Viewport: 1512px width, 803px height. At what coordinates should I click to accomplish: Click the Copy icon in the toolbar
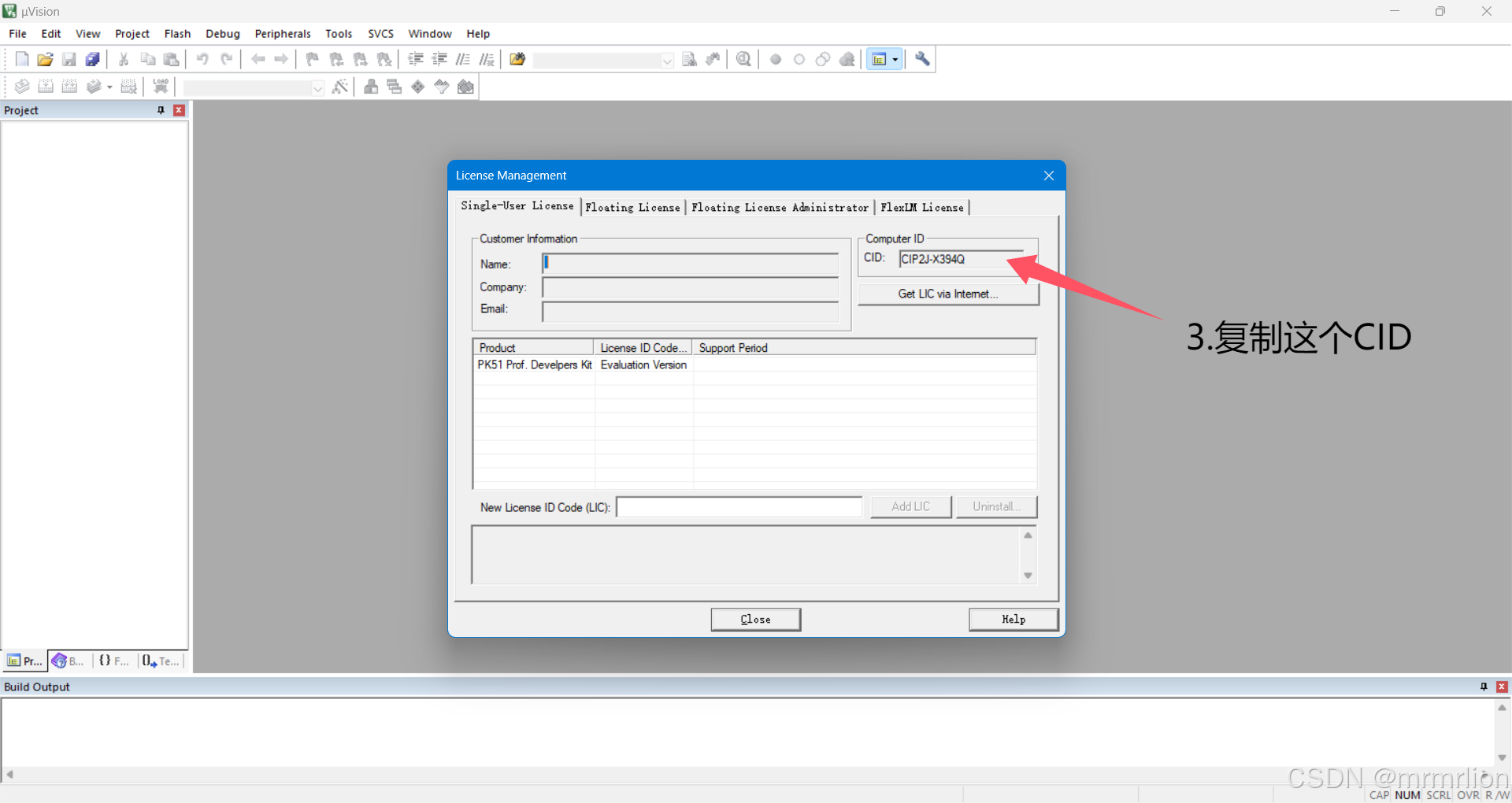147,59
